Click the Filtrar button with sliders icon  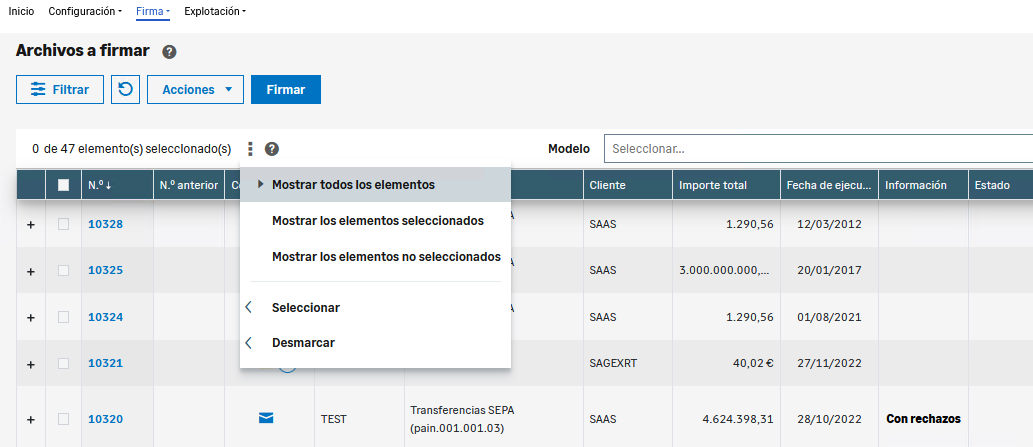[x=60, y=89]
